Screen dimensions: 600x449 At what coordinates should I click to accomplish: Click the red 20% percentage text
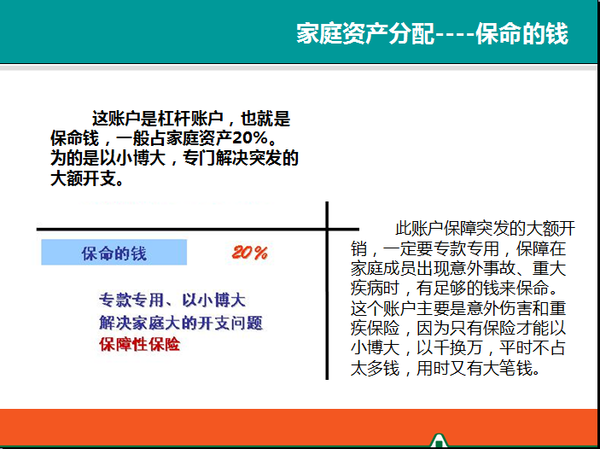[249, 253]
